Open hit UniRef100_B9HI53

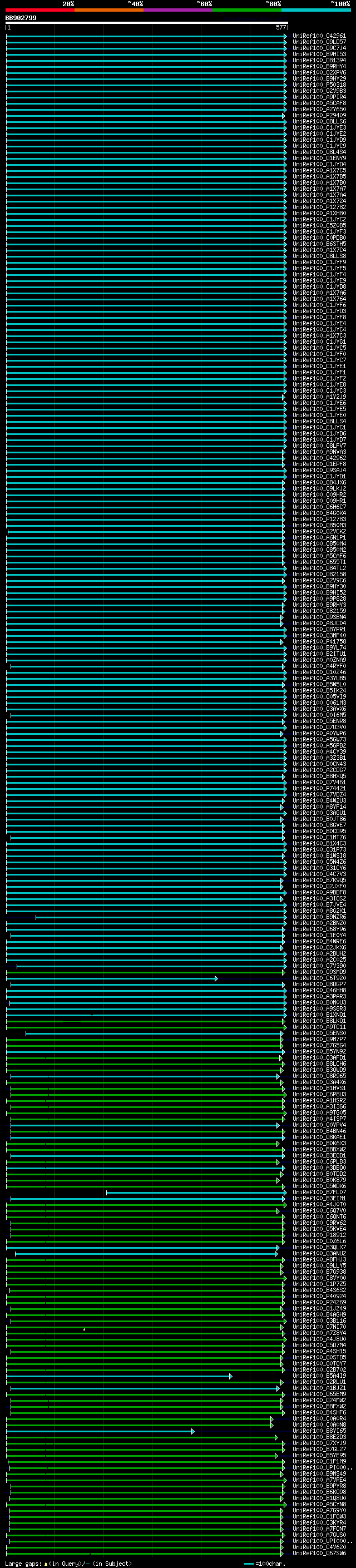point(319,55)
